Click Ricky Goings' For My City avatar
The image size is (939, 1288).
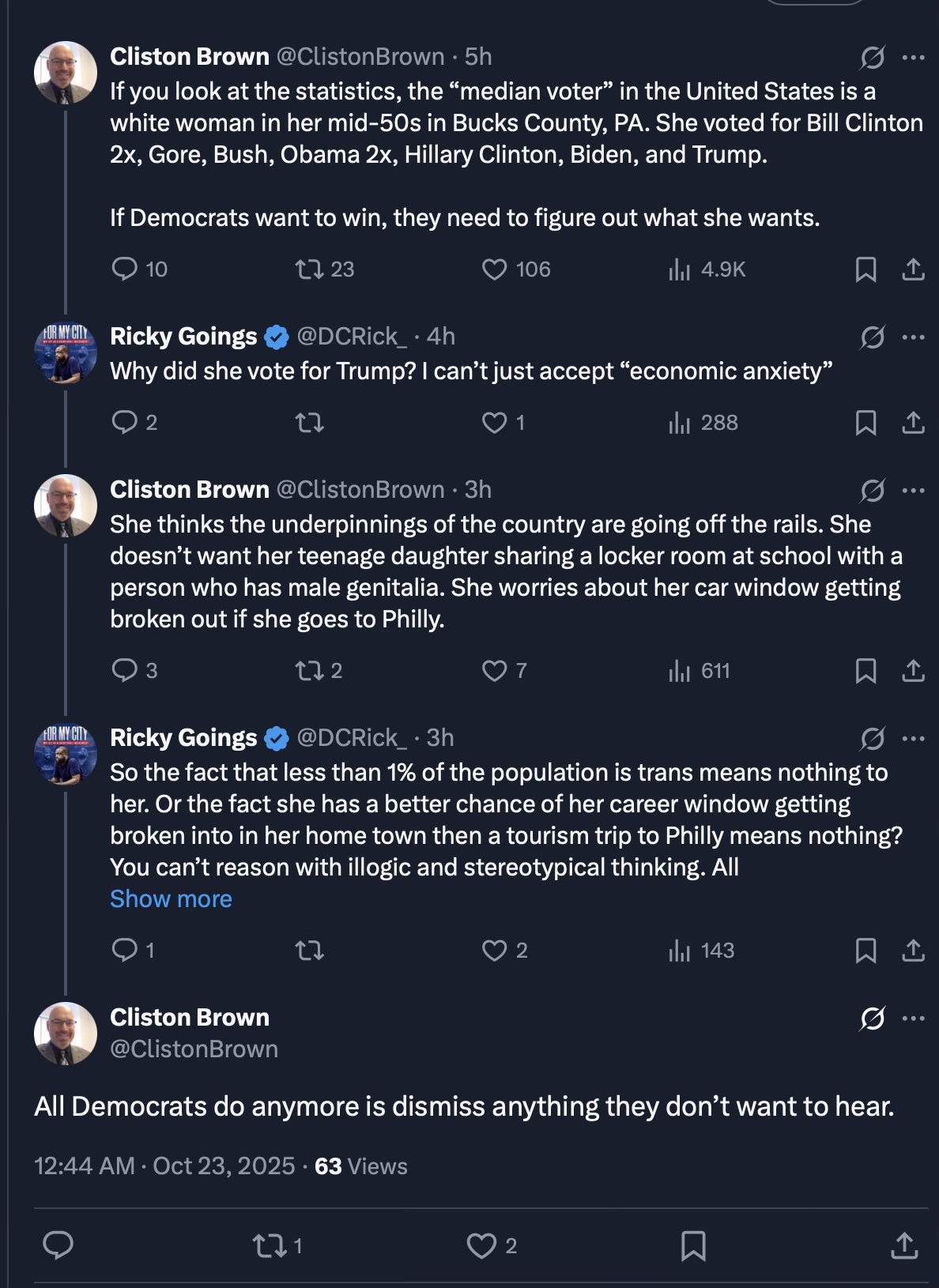click(x=65, y=356)
